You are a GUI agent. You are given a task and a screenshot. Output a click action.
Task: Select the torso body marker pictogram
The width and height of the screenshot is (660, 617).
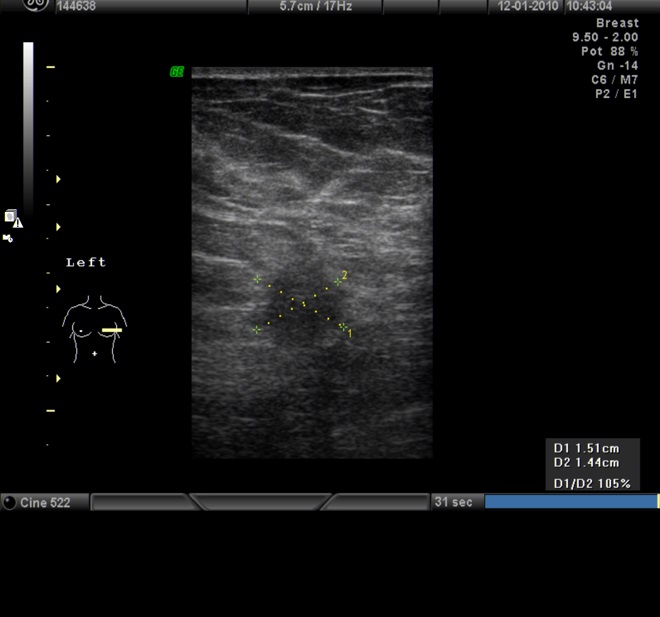(x=94, y=329)
